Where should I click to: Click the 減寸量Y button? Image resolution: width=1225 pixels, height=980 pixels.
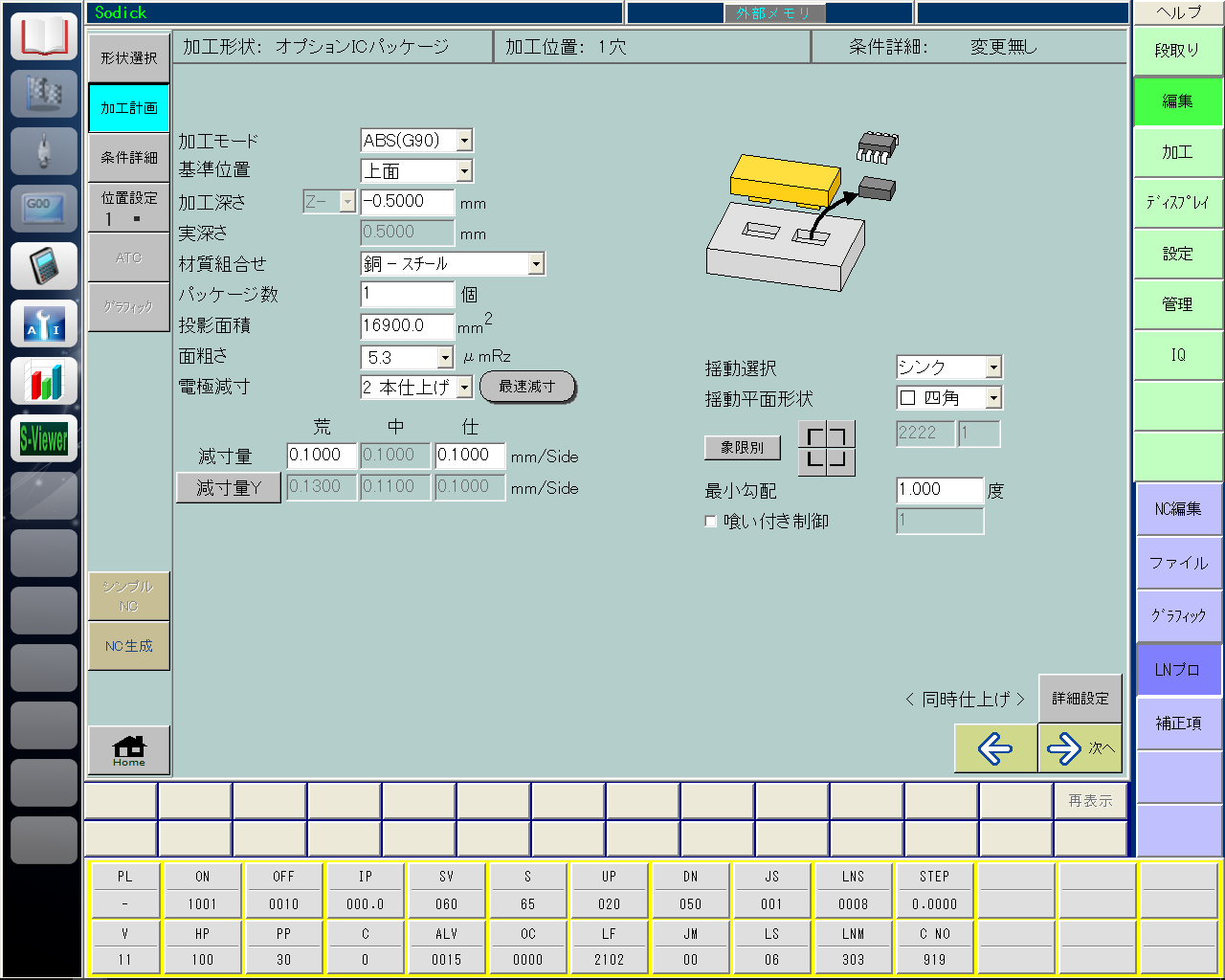coord(229,487)
